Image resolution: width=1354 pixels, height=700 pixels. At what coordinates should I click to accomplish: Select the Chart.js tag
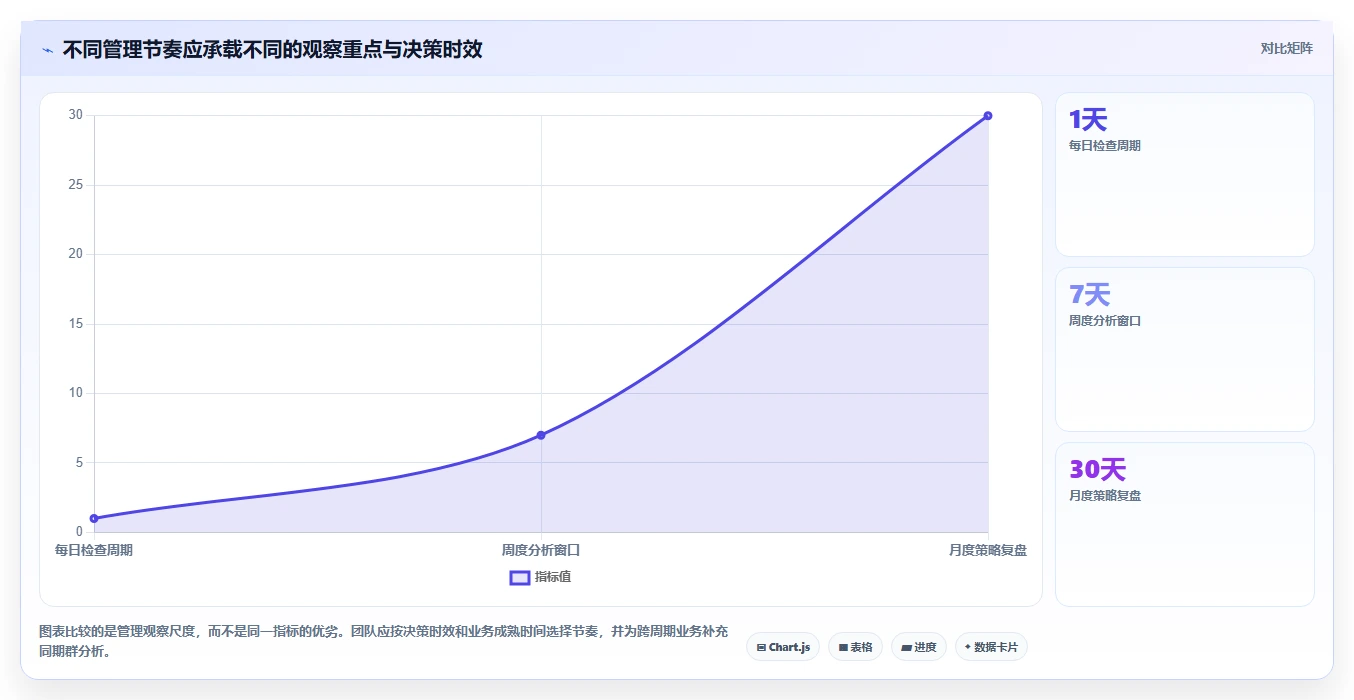coord(783,647)
